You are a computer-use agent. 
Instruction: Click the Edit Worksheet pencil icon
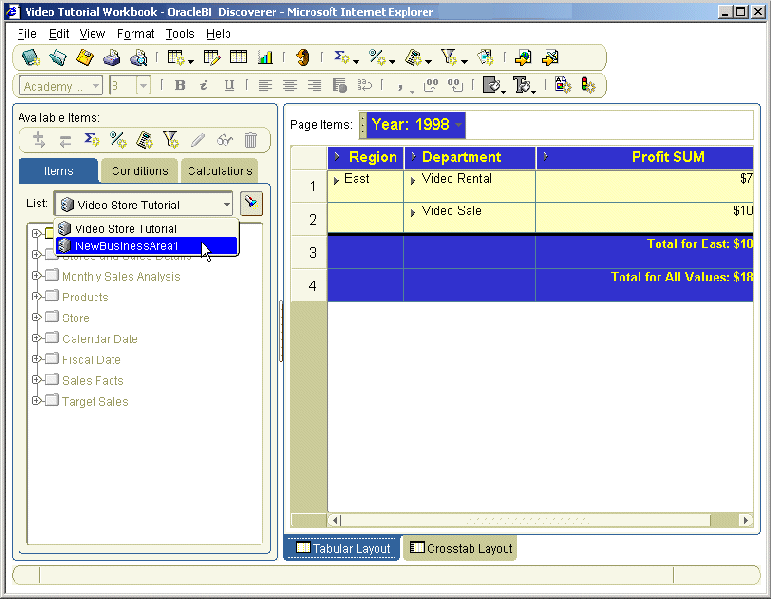[x=212, y=58]
